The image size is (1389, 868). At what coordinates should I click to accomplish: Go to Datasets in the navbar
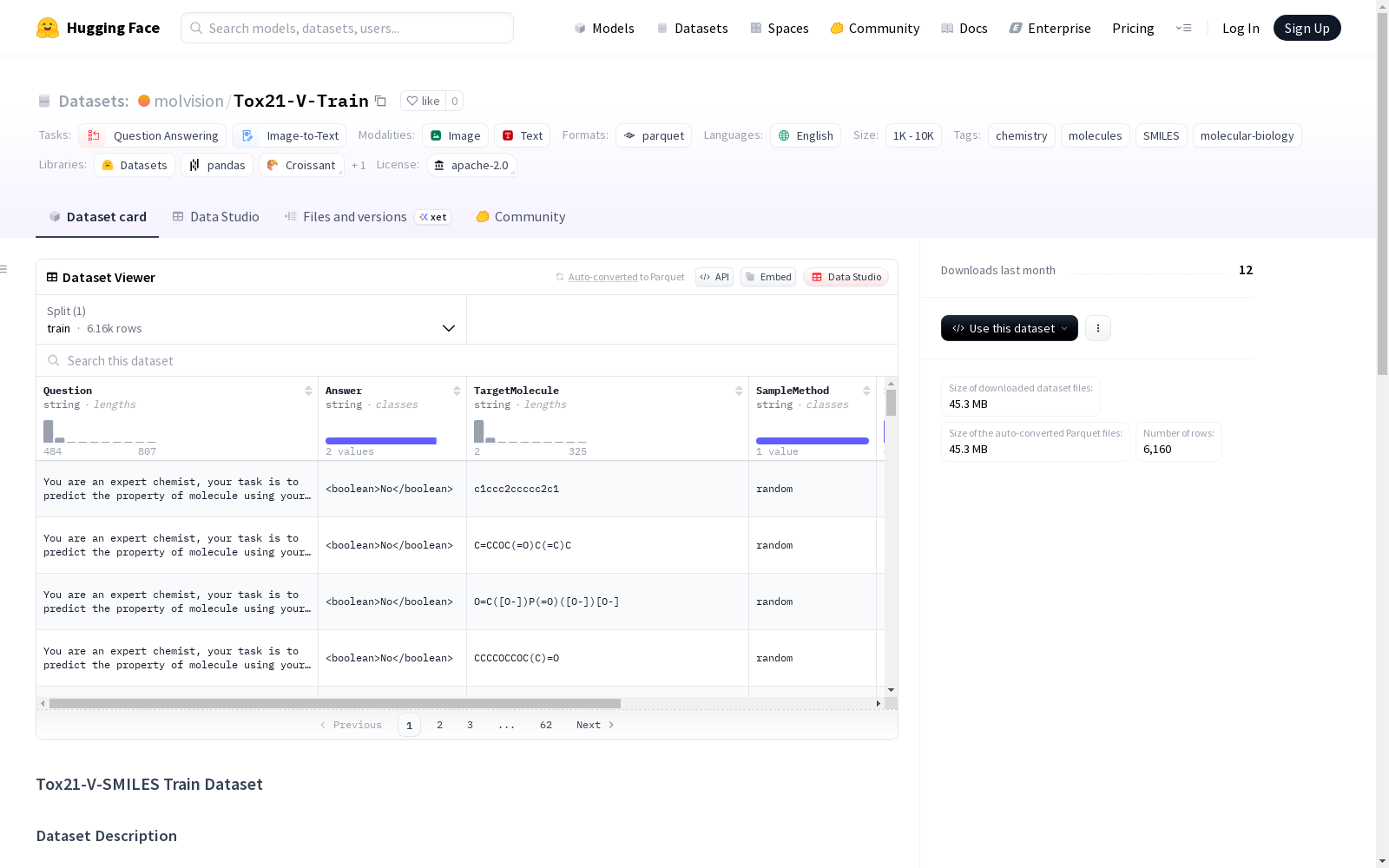coord(692,28)
